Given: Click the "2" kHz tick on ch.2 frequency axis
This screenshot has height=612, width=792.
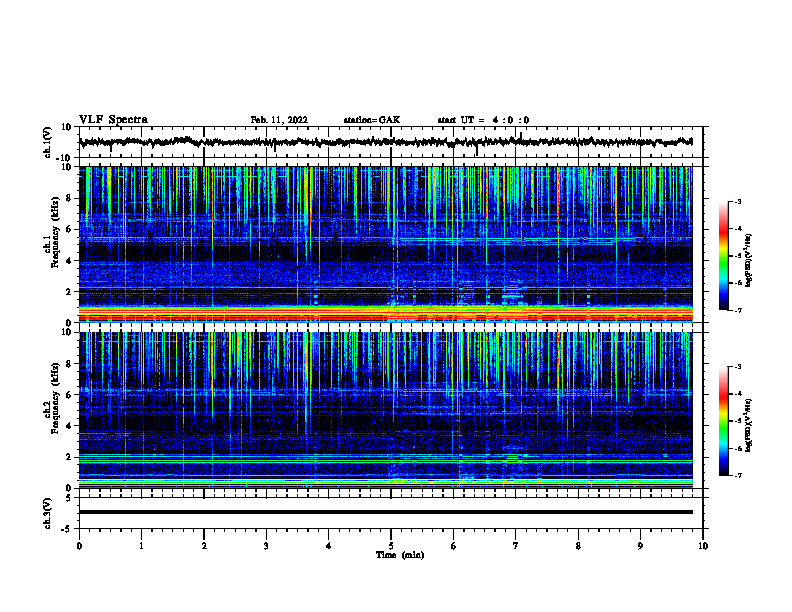Looking at the screenshot, I should click(x=69, y=457).
